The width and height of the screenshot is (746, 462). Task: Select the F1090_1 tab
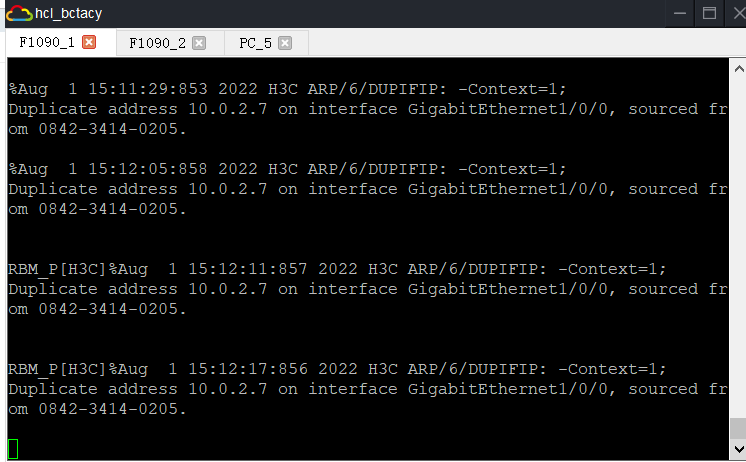pos(46,43)
